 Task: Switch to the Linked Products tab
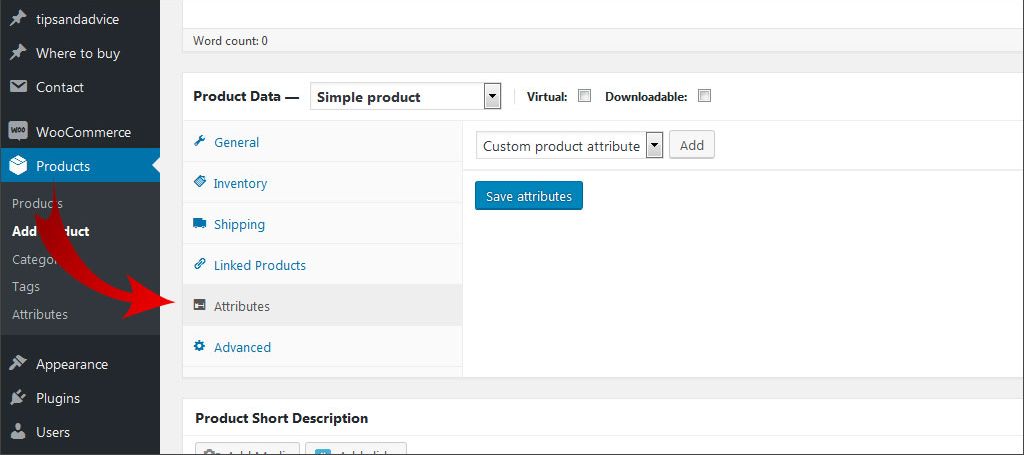pyautogui.click(x=259, y=265)
